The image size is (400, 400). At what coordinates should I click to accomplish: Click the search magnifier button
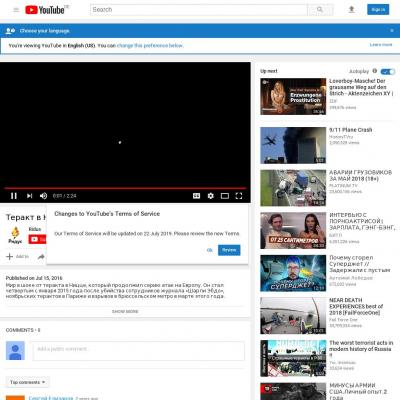(x=320, y=10)
